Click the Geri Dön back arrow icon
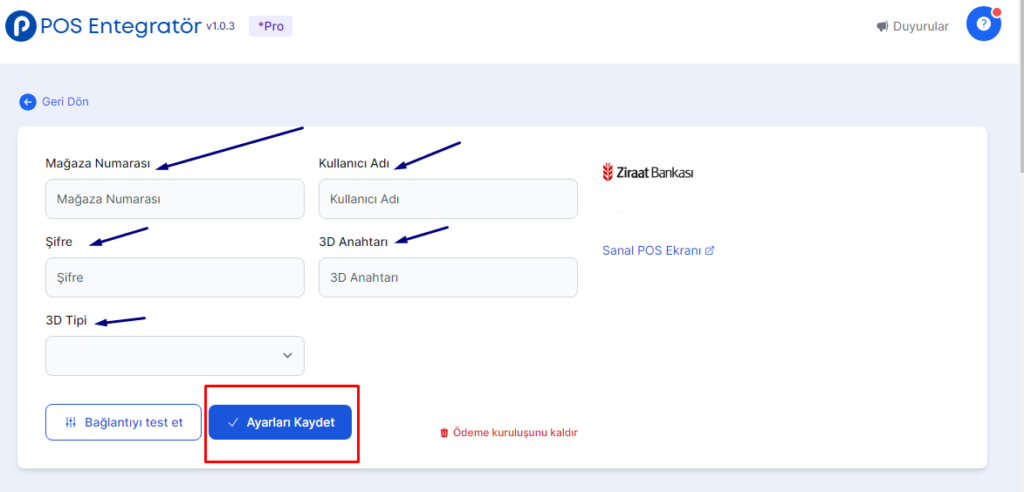 pyautogui.click(x=27, y=102)
